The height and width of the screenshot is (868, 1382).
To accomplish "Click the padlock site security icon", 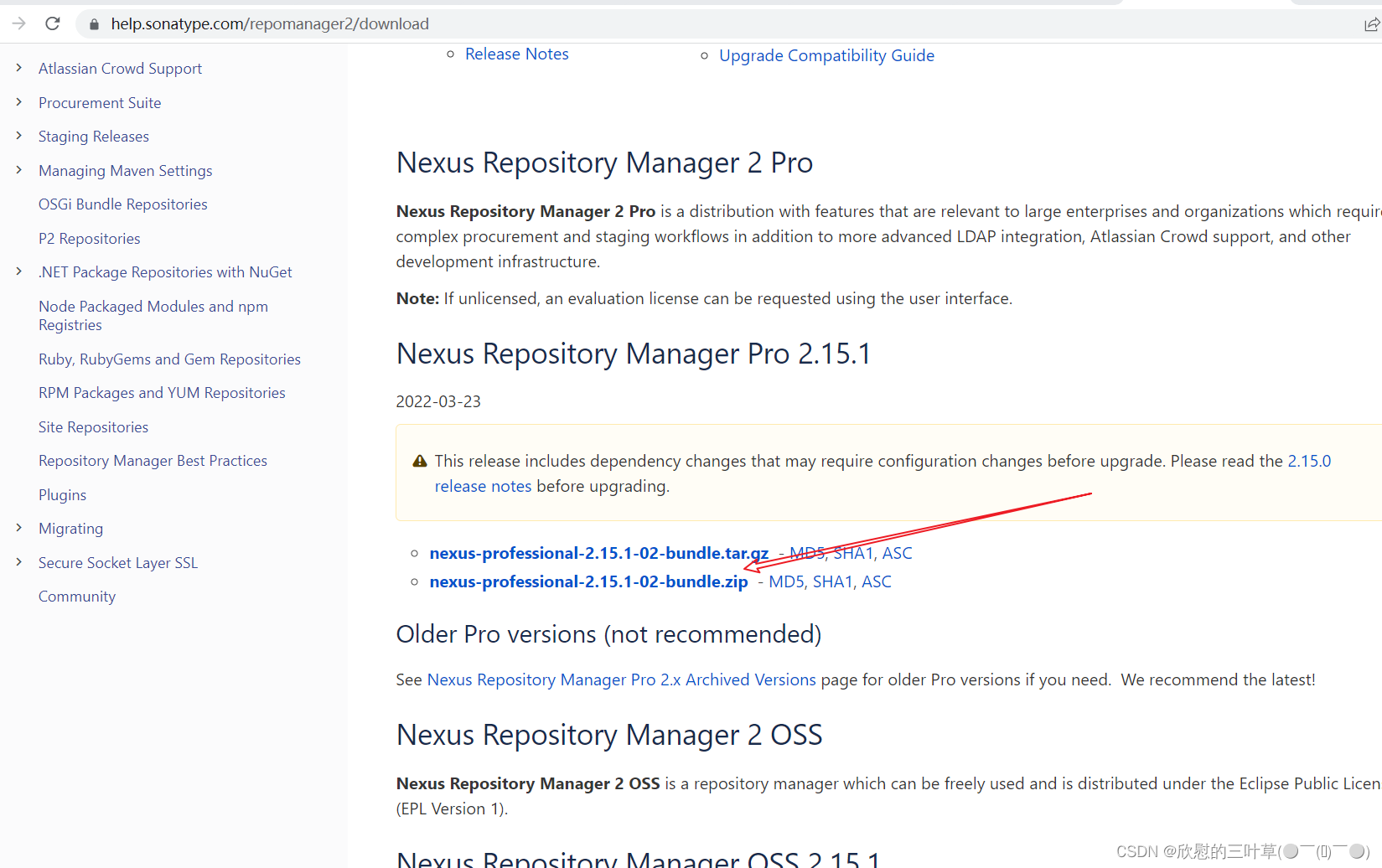I will (94, 24).
